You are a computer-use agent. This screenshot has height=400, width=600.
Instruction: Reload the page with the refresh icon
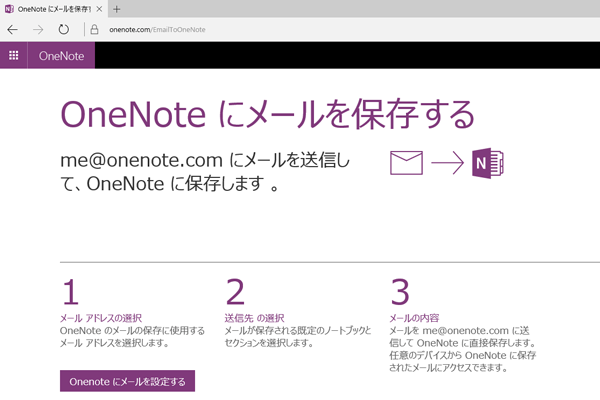(x=64, y=29)
